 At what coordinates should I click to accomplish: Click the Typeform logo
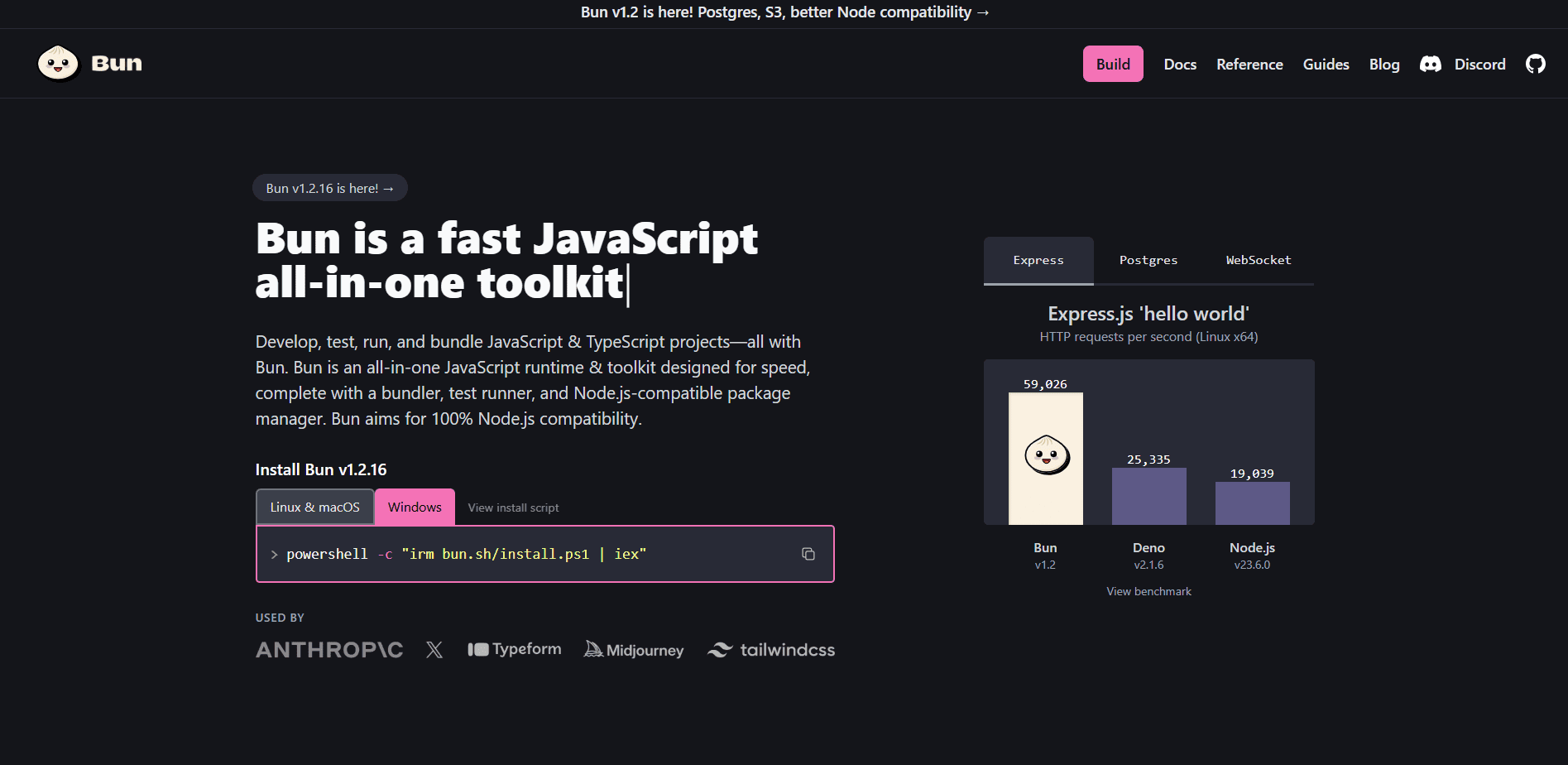click(x=515, y=649)
